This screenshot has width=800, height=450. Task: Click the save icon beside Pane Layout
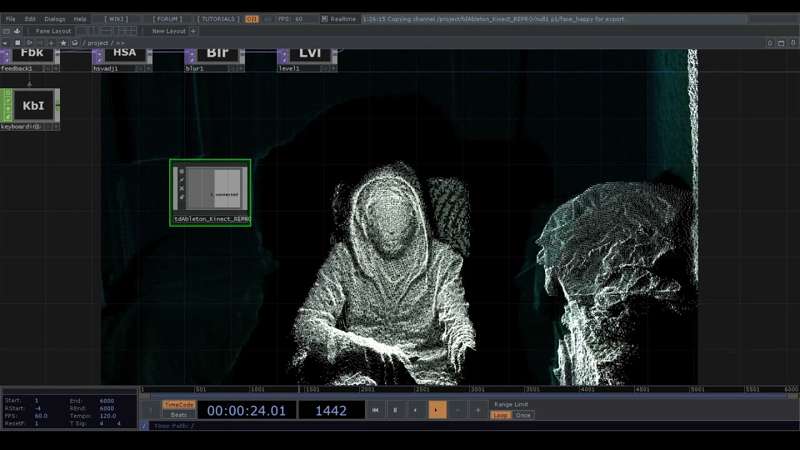(x=17, y=31)
